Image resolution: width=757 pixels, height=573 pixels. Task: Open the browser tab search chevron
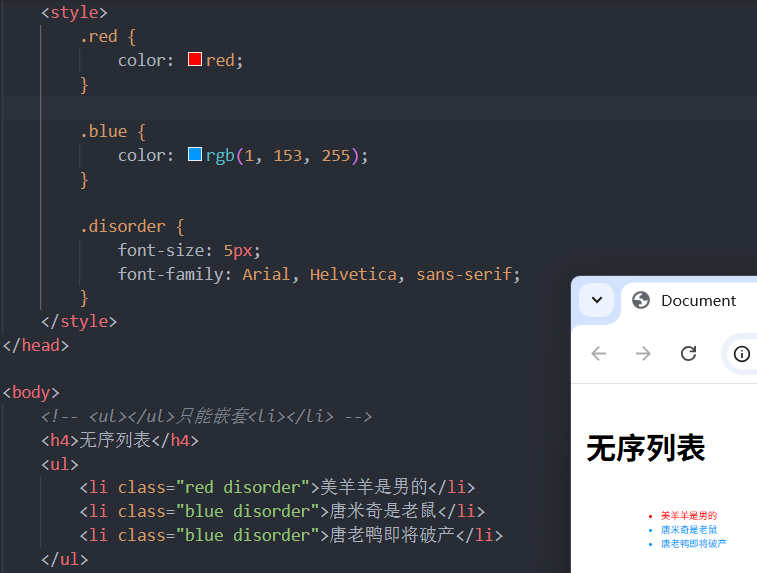(597, 300)
